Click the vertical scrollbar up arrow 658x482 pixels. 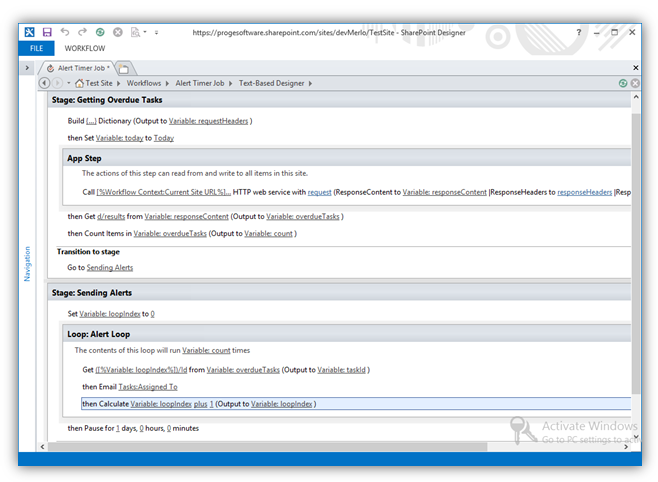[636, 97]
